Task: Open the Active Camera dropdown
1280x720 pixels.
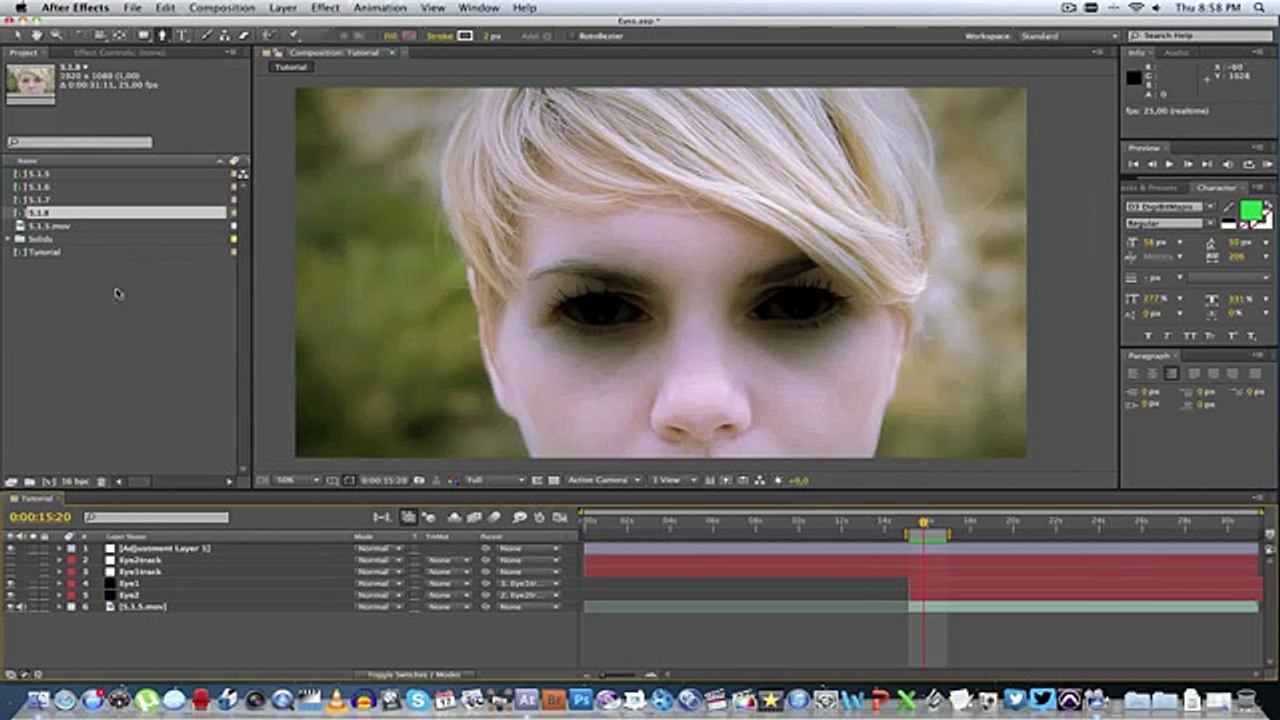Action: pyautogui.click(x=605, y=480)
